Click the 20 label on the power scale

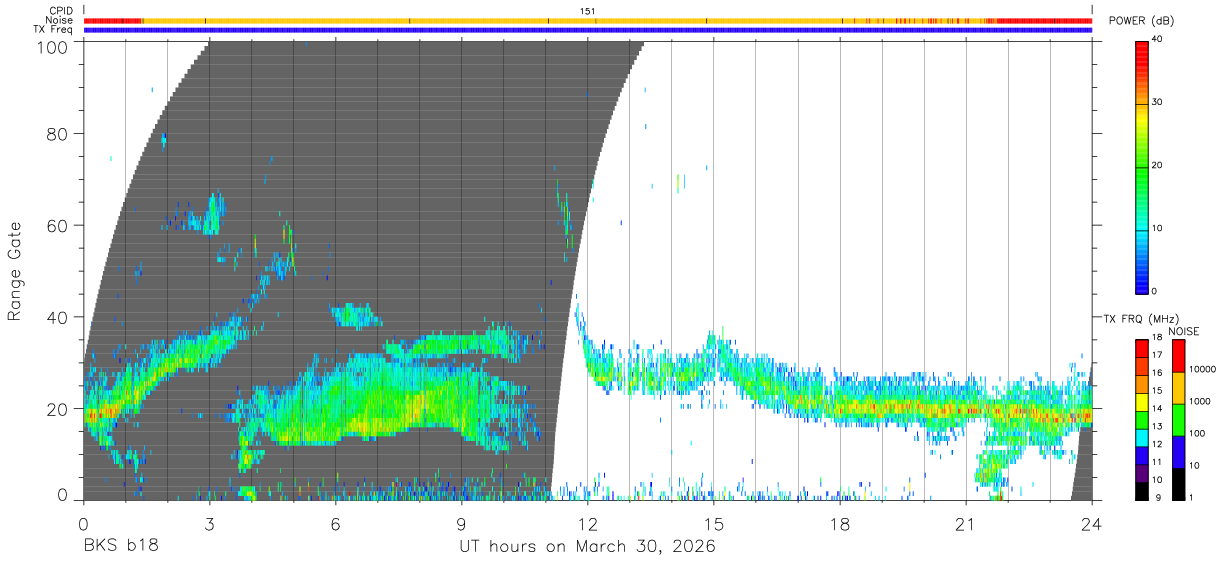1158,166
